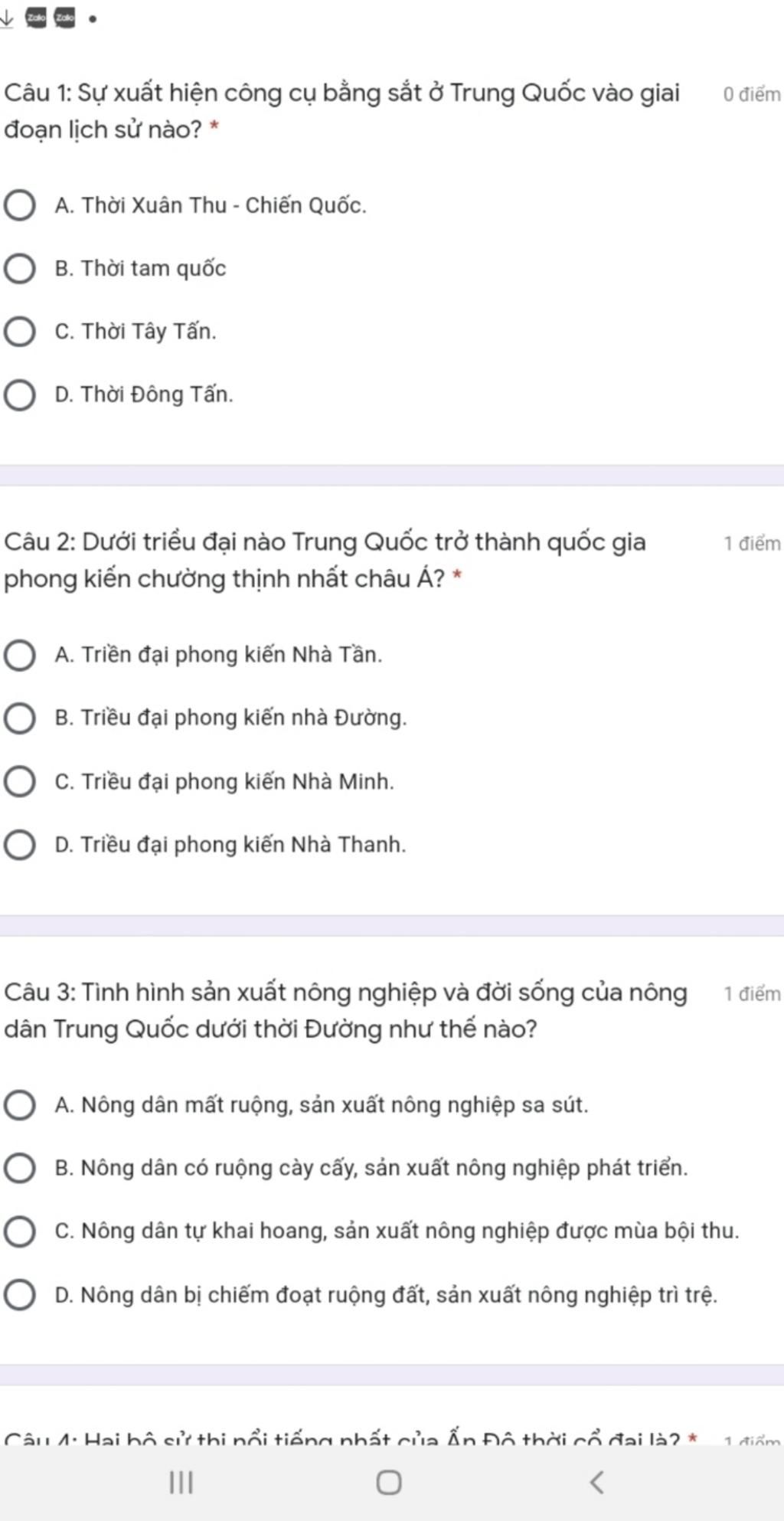The width and height of the screenshot is (784, 1521).
Task: Select C. Nông dân tự khai hoang answer
Action: [x=371, y=1232]
